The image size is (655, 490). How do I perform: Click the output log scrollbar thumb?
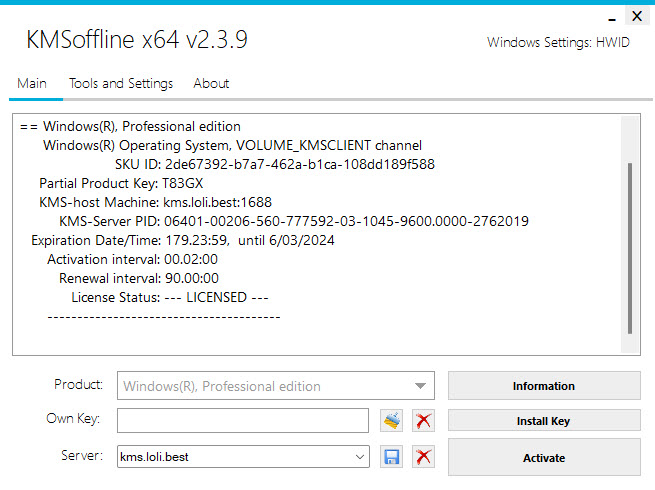coord(630,248)
